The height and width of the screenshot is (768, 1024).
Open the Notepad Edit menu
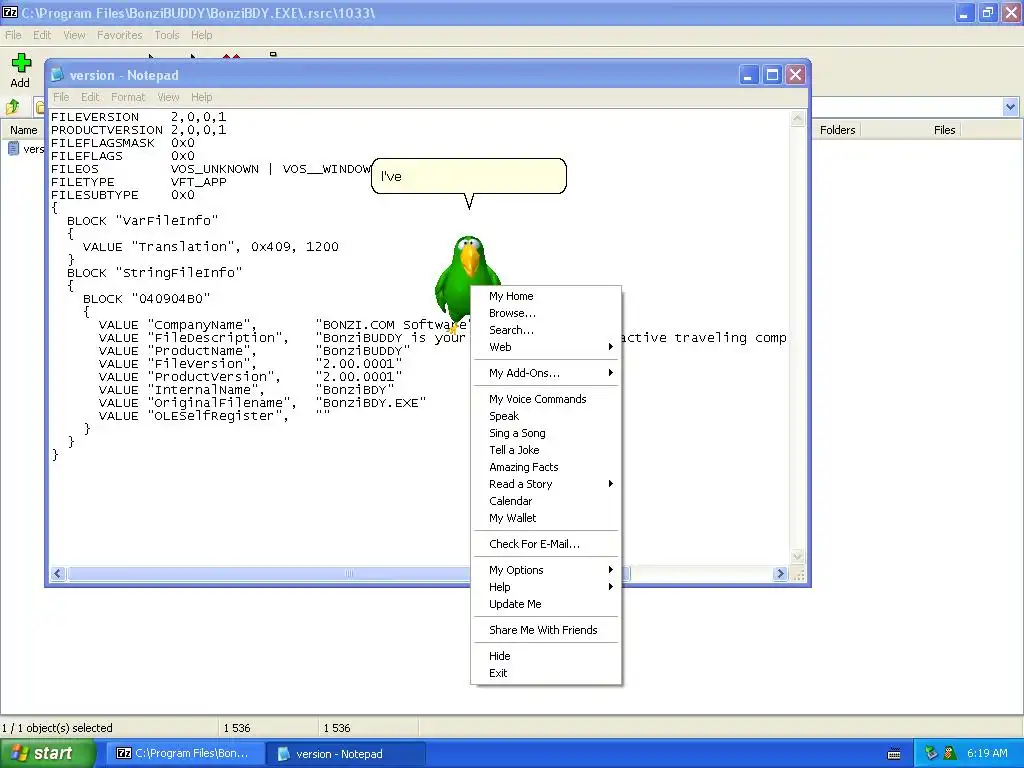pyautogui.click(x=90, y=97)
